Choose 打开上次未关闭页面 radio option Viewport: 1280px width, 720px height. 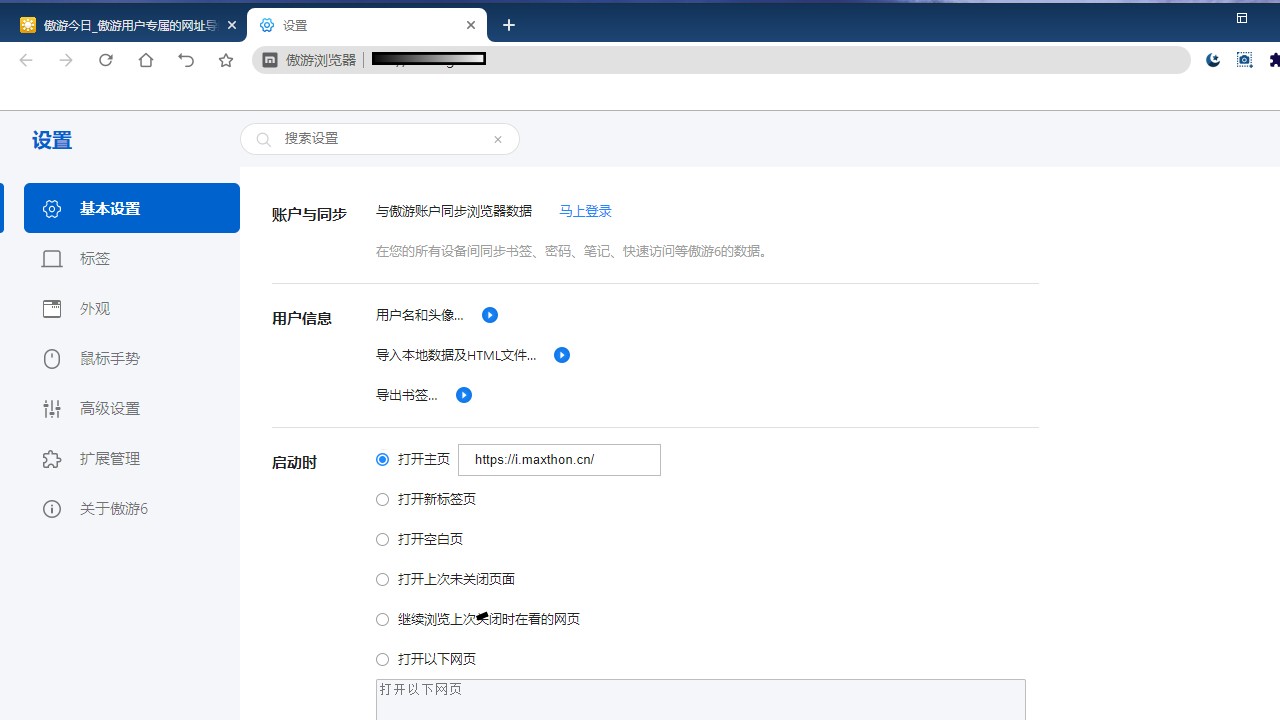(x=382, y=579)
